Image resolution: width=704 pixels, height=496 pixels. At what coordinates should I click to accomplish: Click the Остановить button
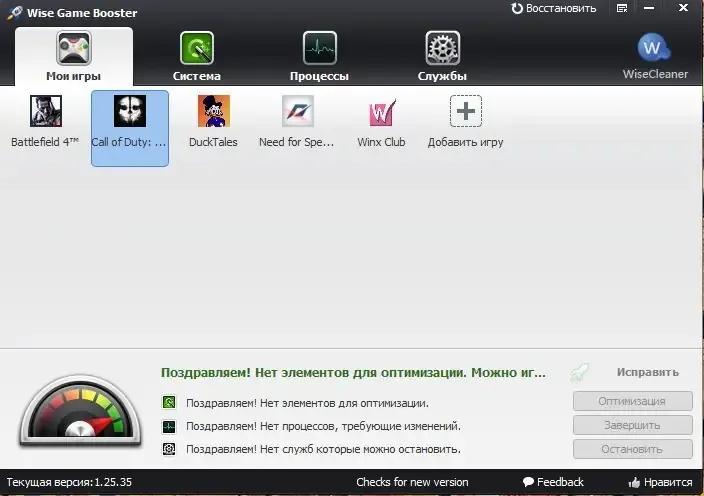pyautogui.click(x=633, y=449)
